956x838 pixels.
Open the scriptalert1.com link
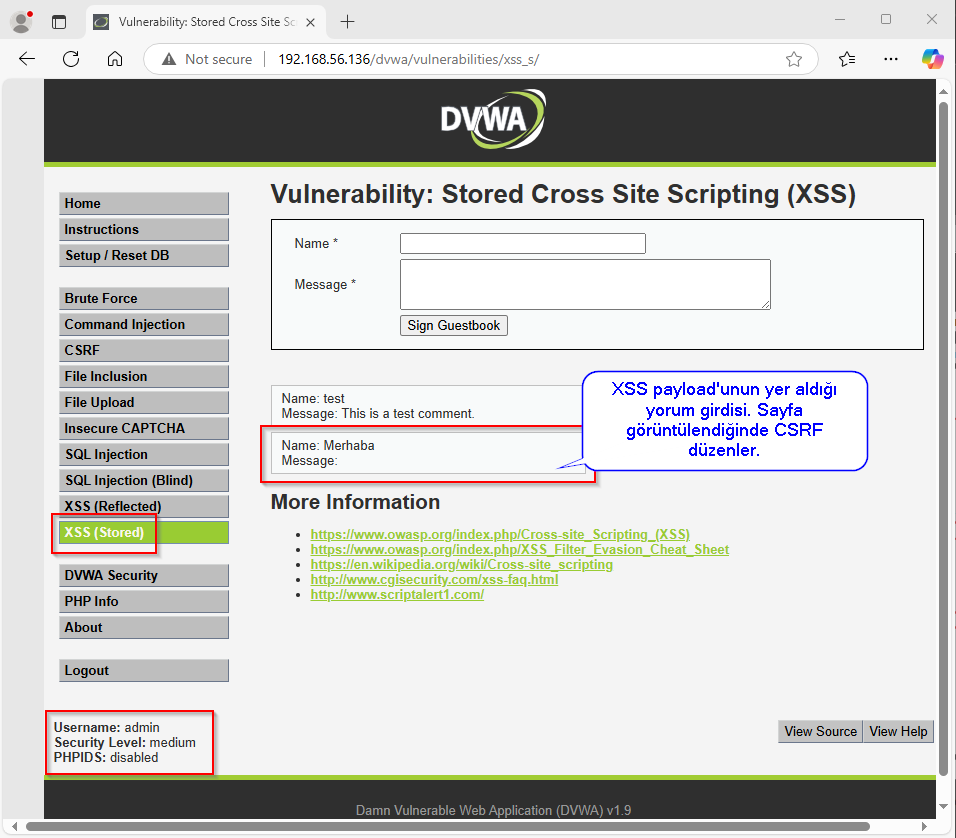[x=397, y=595]
